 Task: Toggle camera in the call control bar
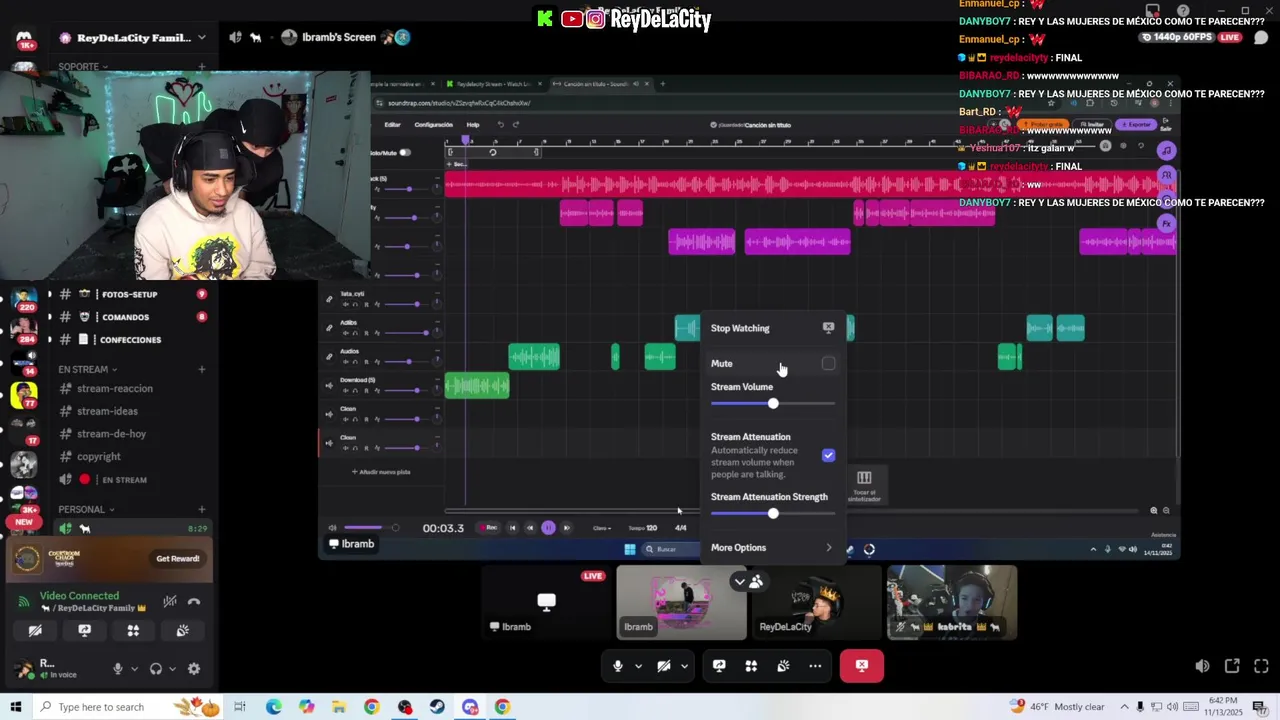pyautogui.click(x=664, y=666)
